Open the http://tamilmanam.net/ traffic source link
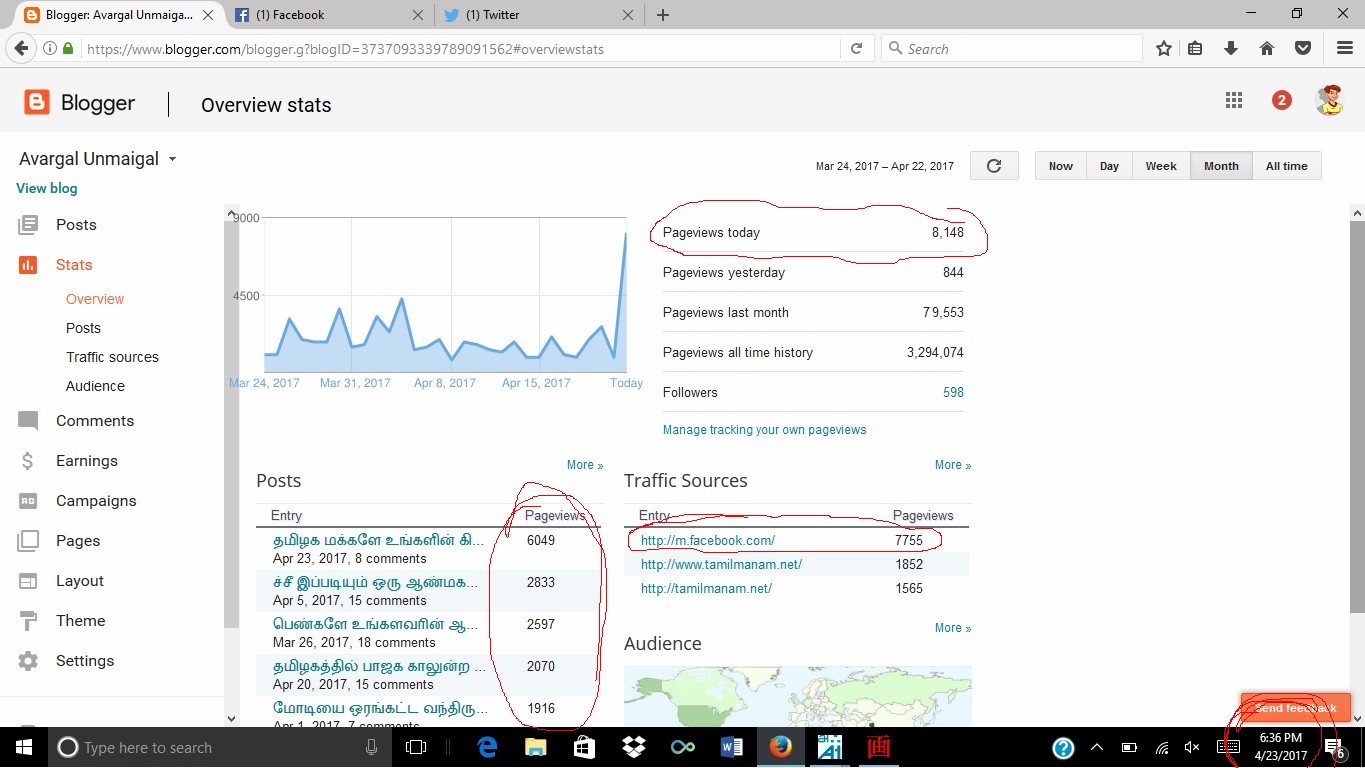This screenshot has width=1365, height=768. pos(706,589)
